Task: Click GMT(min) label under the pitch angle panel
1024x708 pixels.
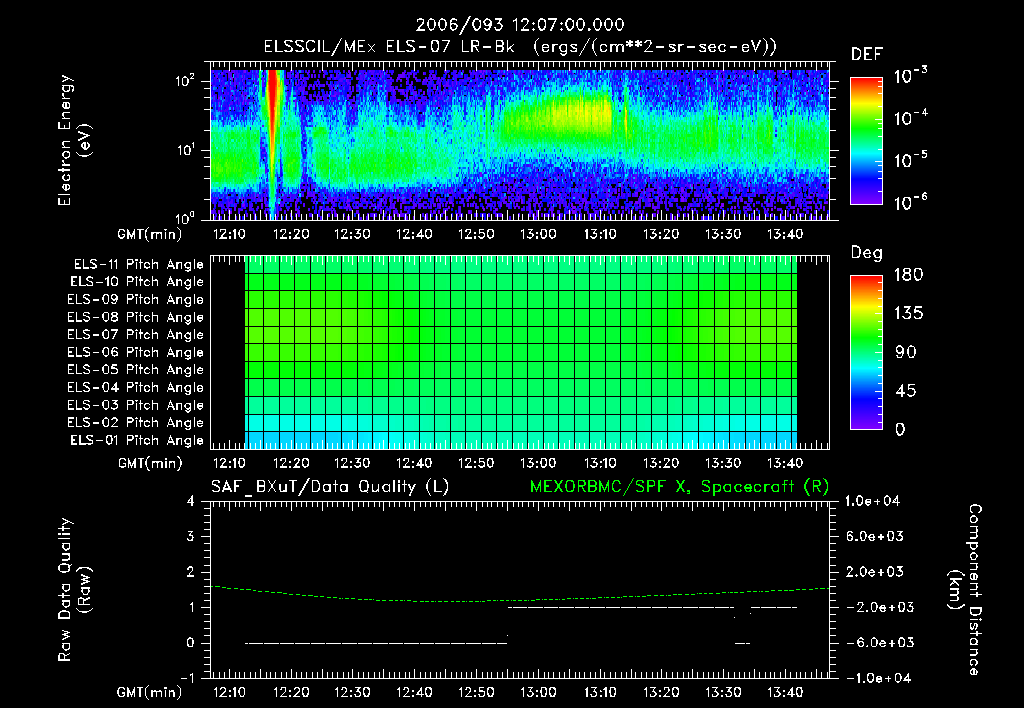Action: point(150,464)
